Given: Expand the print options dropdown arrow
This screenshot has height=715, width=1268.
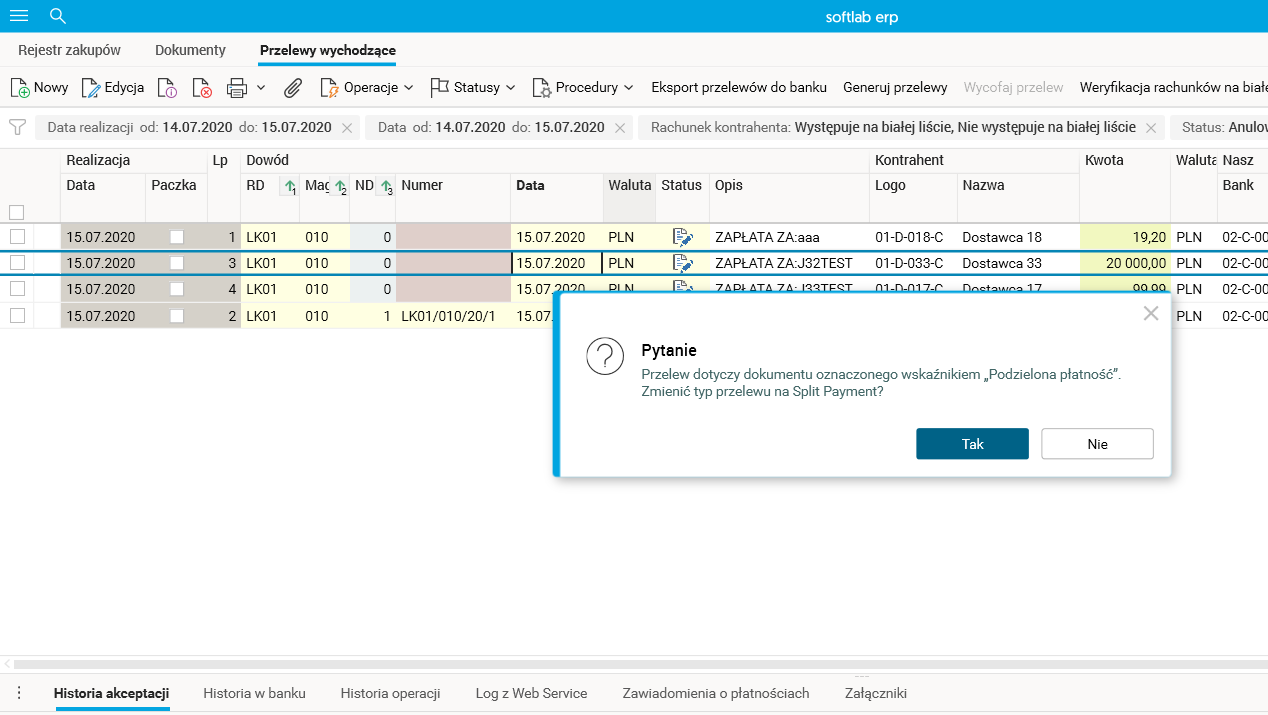Looking at the screenshot, I should coord(261,88).
